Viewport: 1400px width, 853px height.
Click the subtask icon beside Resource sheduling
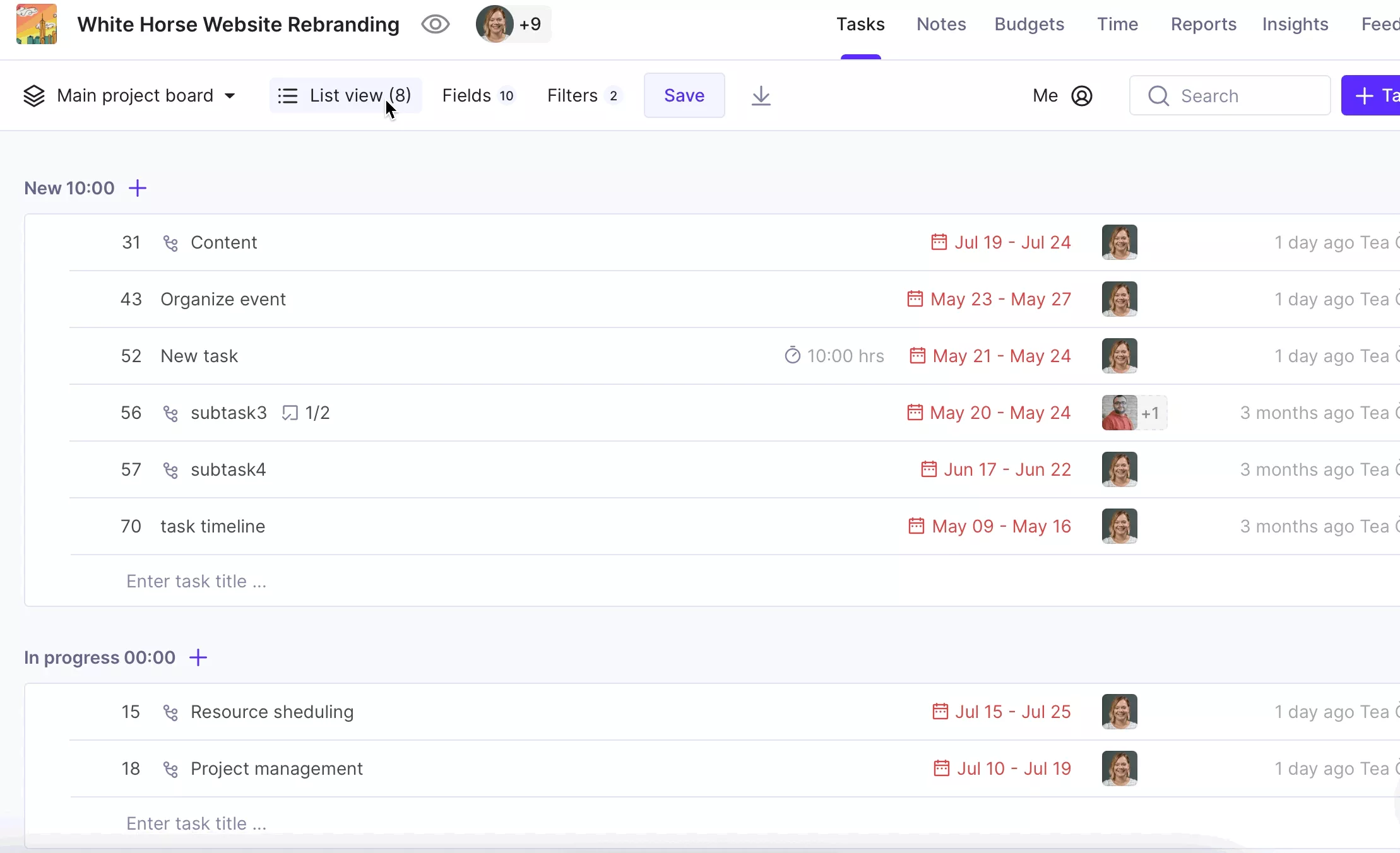pyautogui.click(x=170, y=712)
